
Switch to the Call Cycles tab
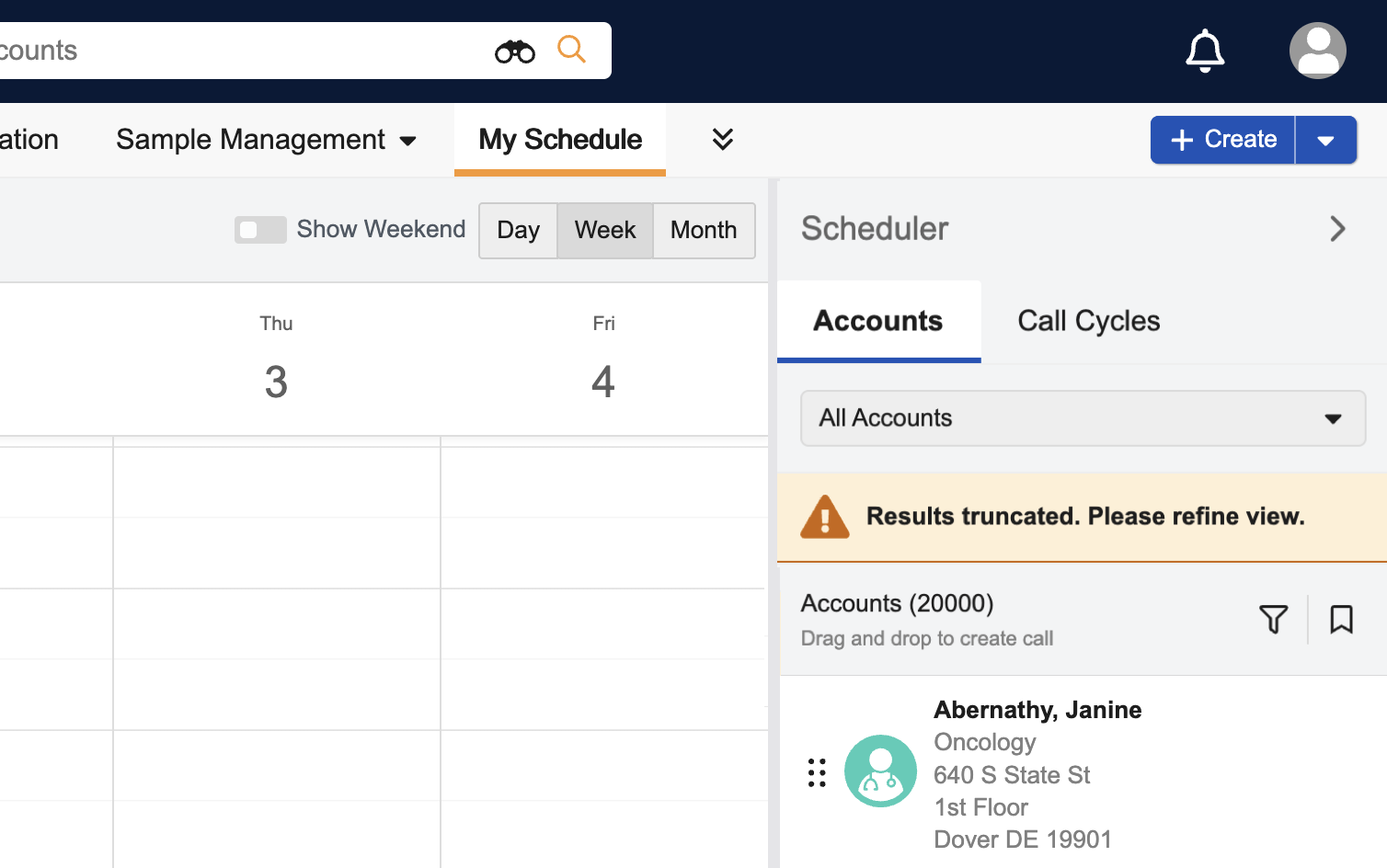coord(1088,321)
